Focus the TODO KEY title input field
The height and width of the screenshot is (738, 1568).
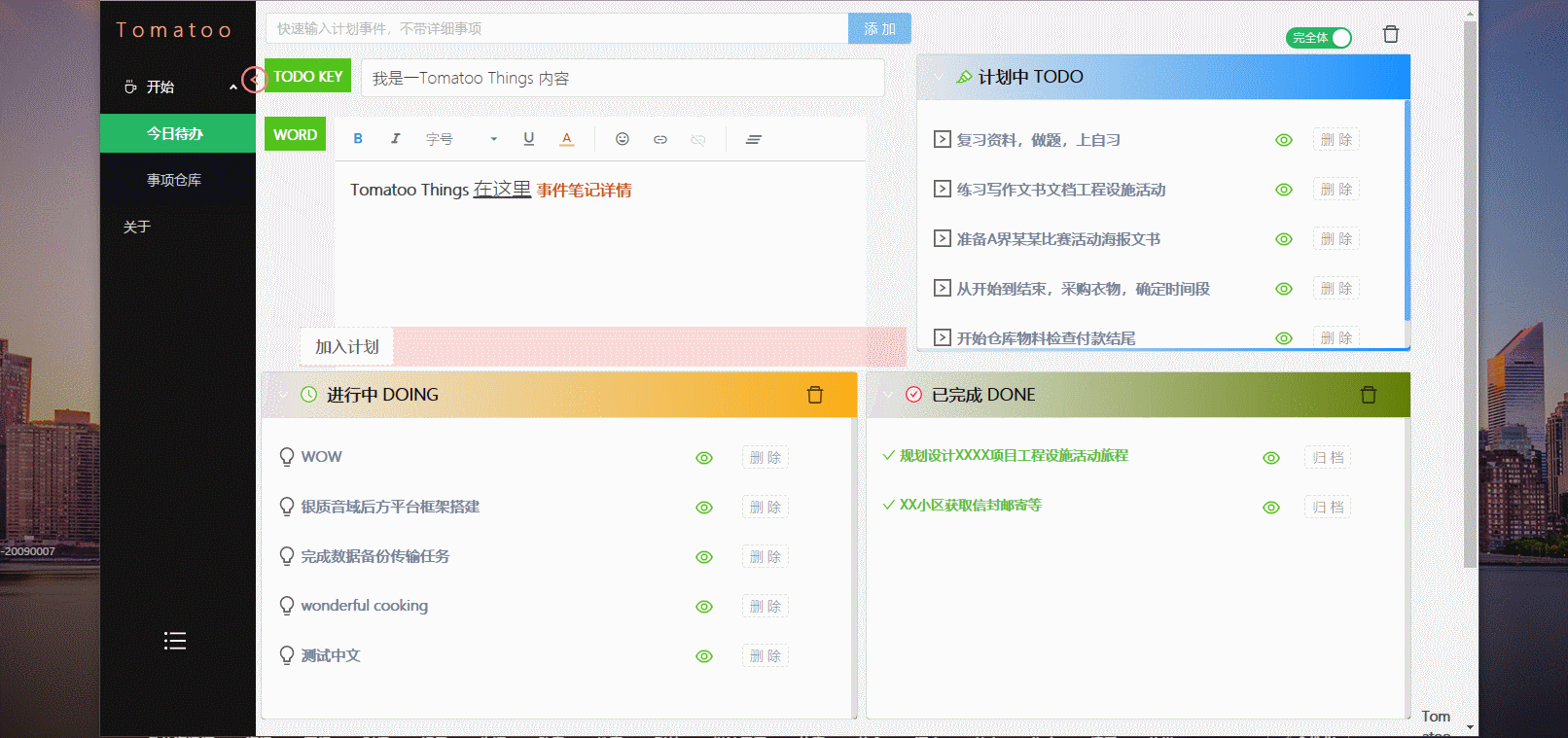coord(623,78)
